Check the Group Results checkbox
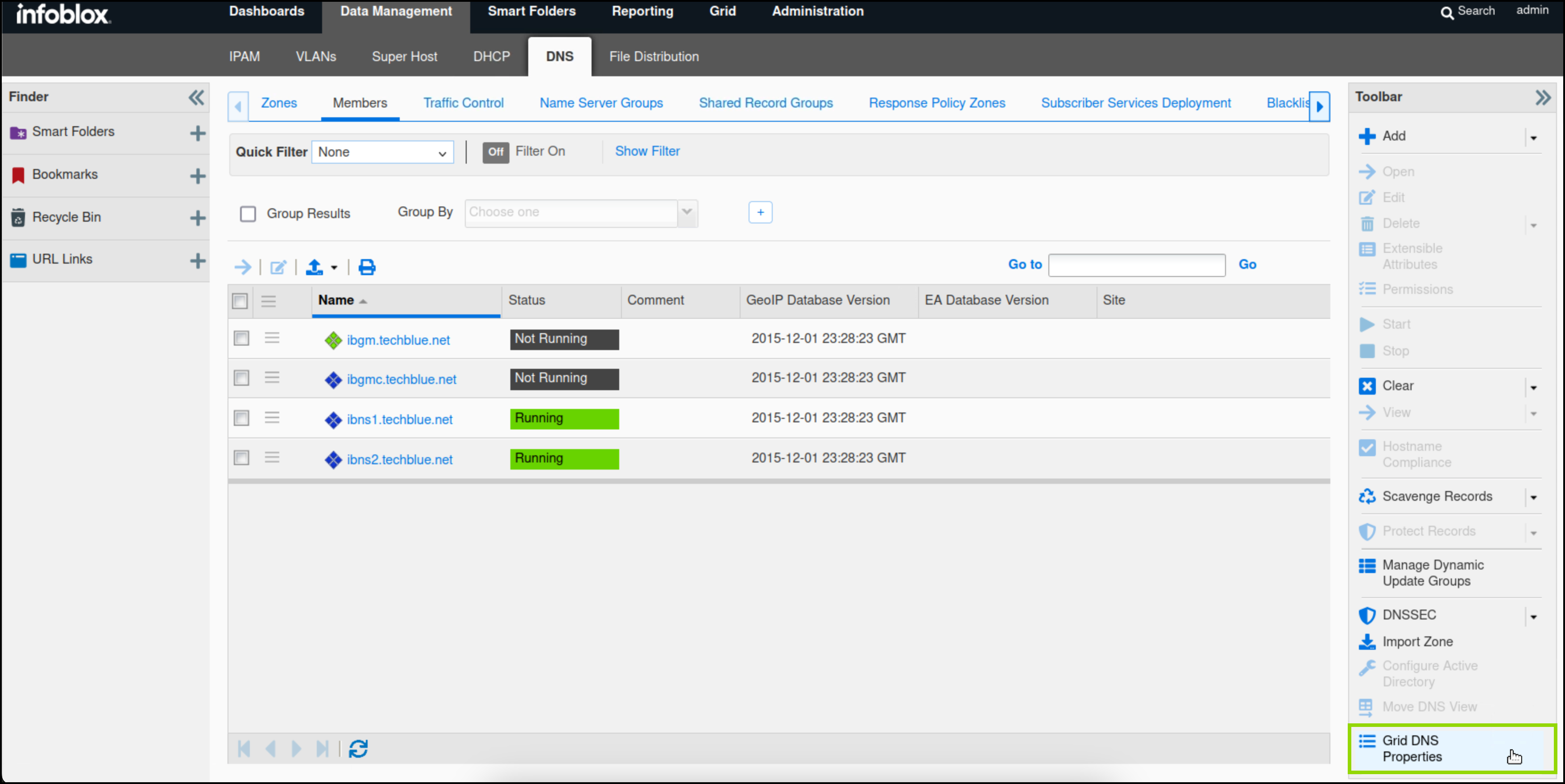The height and width of the screenshot is (784, 1565). (248, 214)
